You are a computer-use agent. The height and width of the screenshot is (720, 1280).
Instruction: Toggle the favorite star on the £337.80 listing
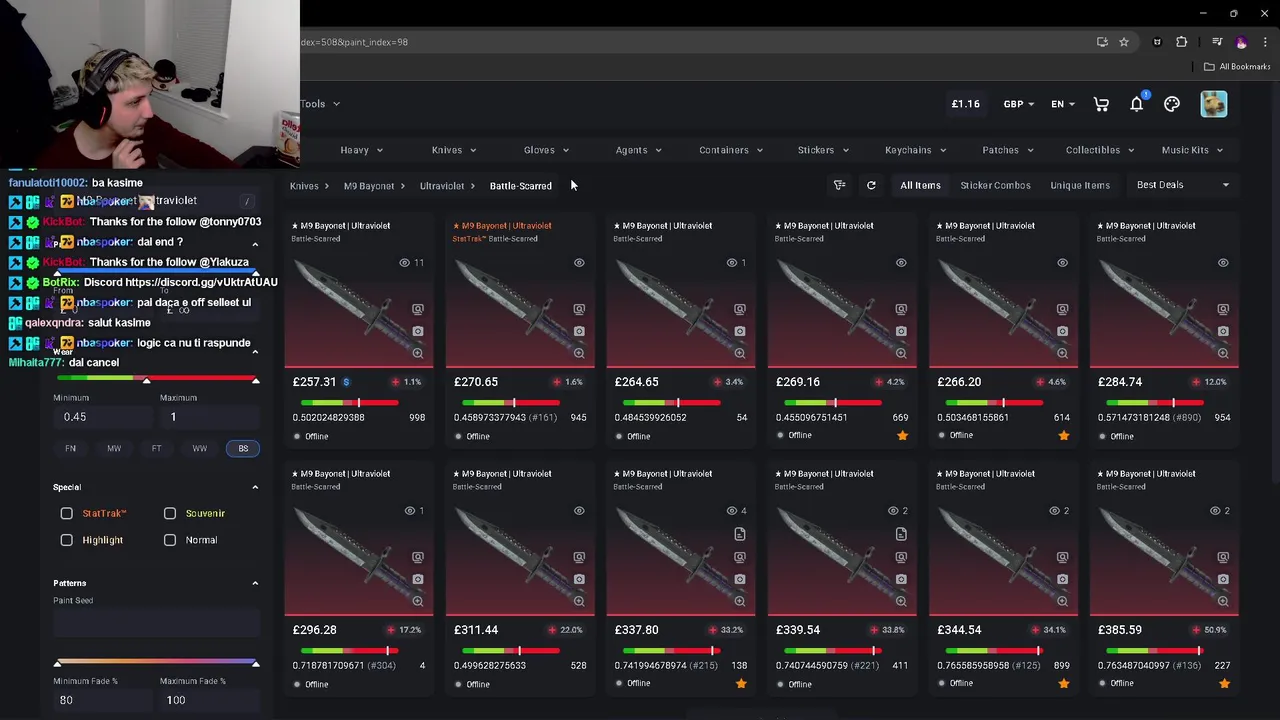741,684
